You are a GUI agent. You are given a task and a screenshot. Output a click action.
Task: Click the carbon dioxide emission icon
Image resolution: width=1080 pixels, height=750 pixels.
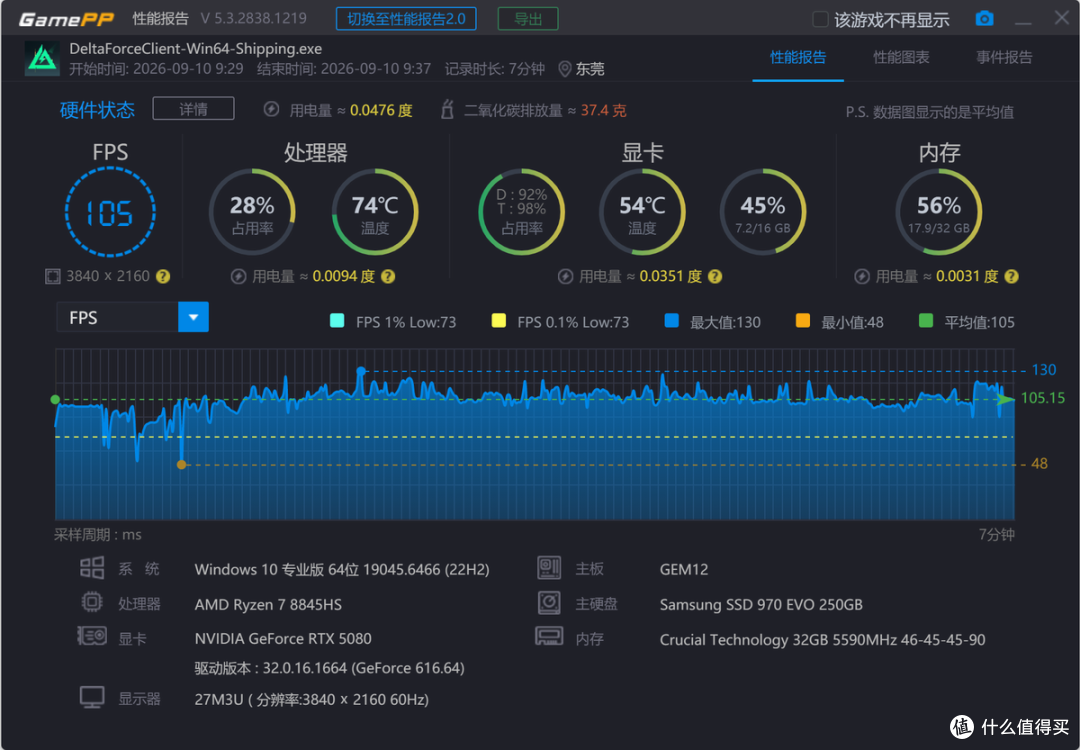[x=447, y=110]
